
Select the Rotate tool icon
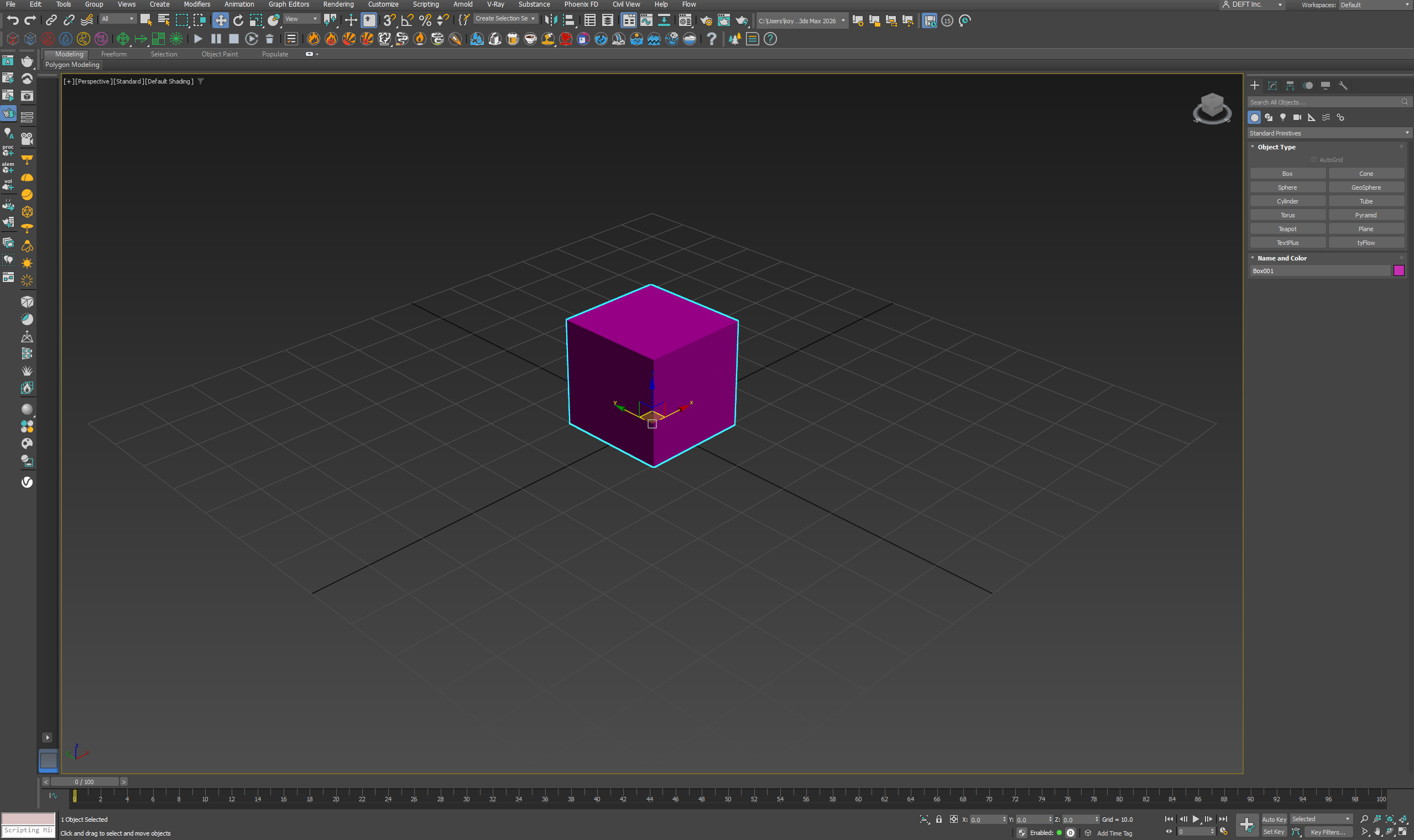tap(238, 21)
